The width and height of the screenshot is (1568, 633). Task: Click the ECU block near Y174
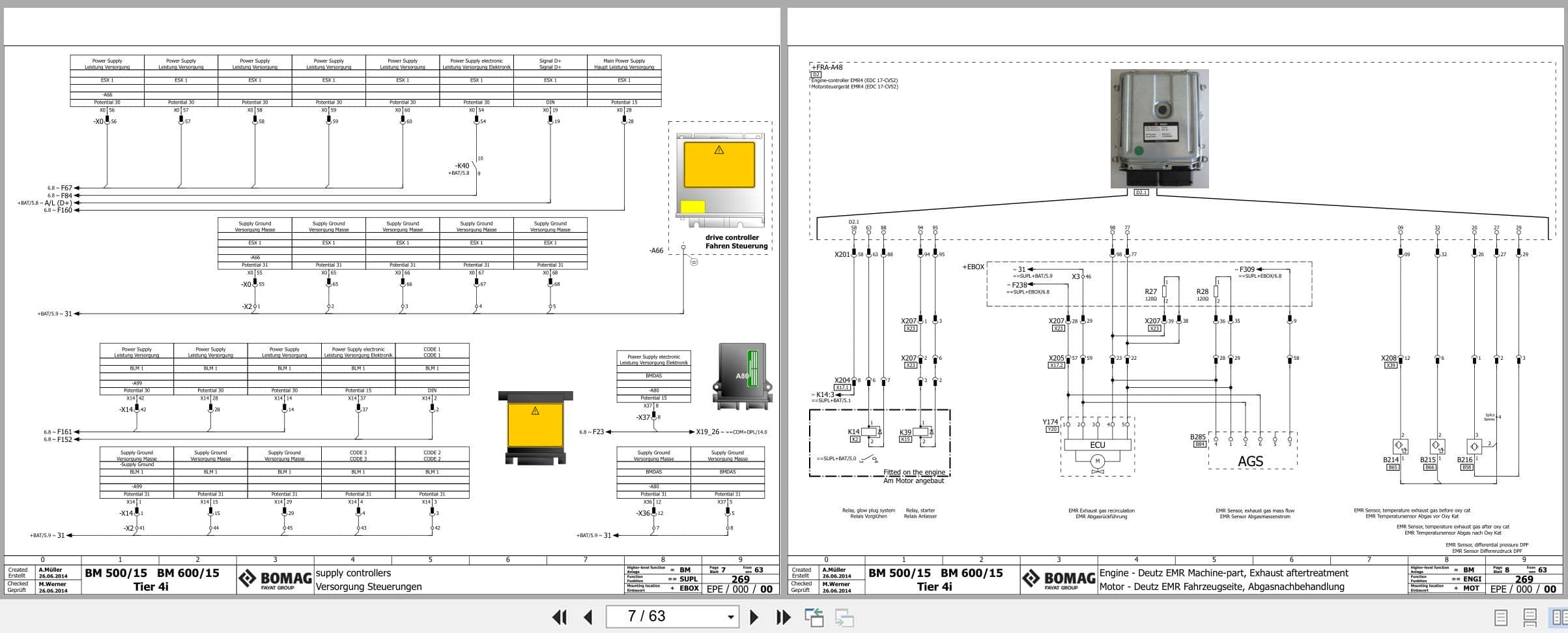click(x=1098, y=444)
